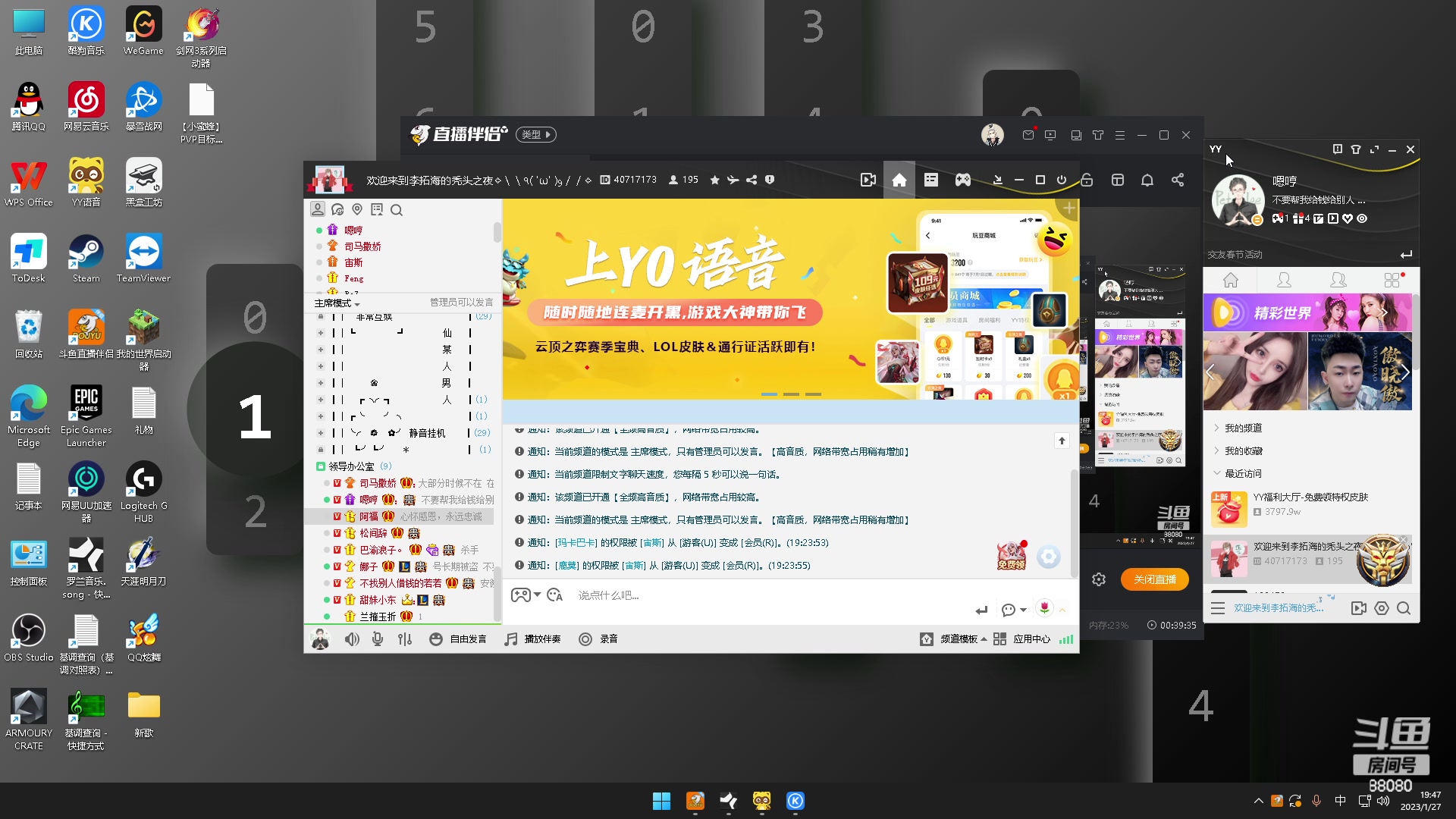Click the 关闭直播 button to stop streaming
This screenshot has height=819, width=1456.
1154,579
